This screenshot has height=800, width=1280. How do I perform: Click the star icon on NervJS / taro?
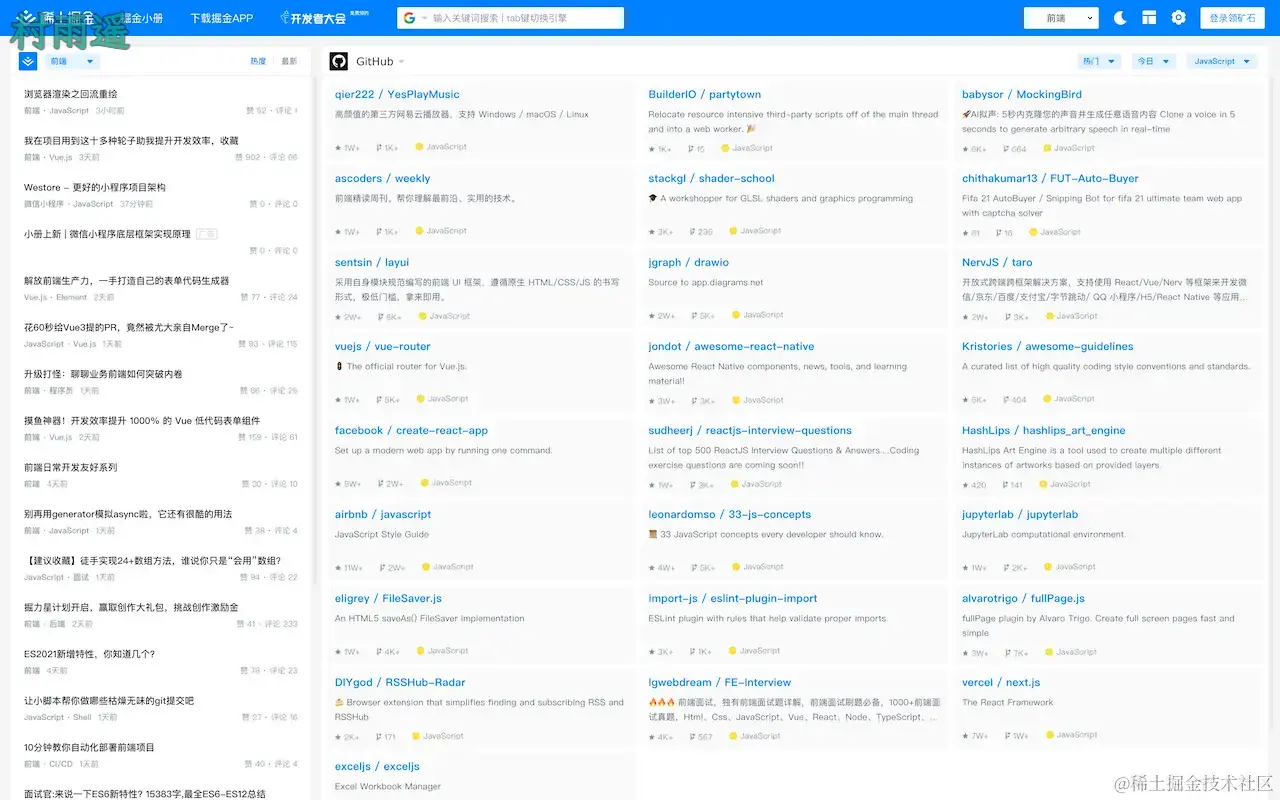[x=966, y=317]
